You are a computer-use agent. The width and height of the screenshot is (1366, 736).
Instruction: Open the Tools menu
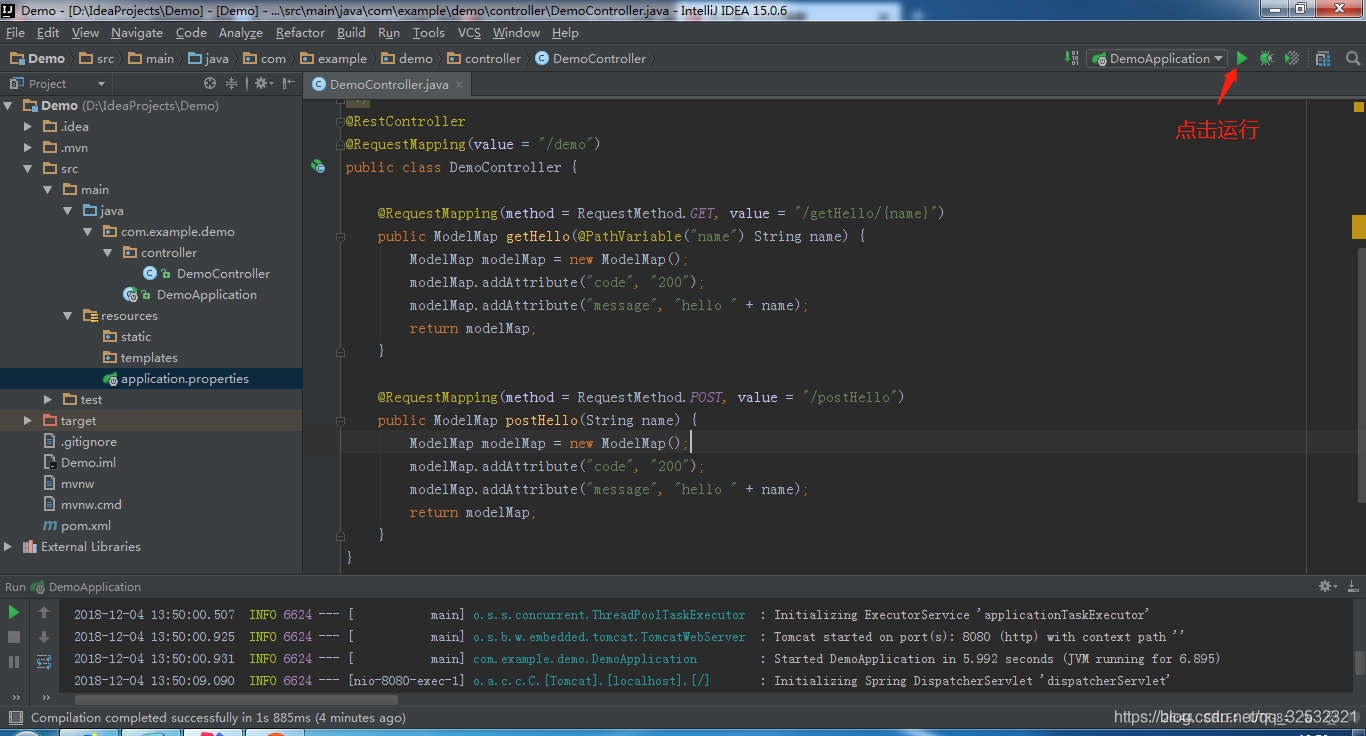[x=429, y=32]
